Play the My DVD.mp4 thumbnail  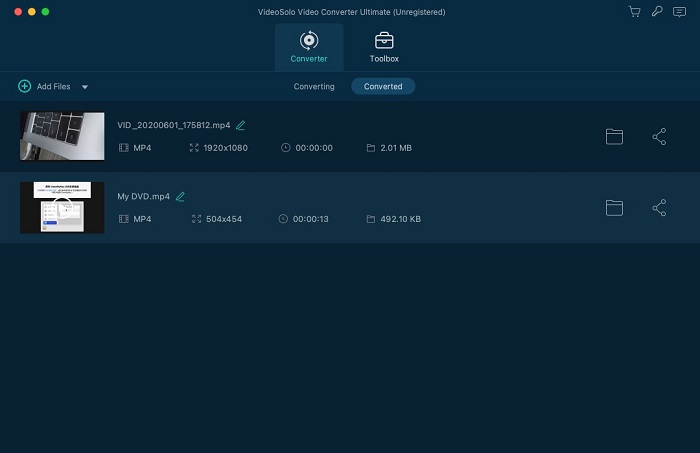(x=62, y=208)
